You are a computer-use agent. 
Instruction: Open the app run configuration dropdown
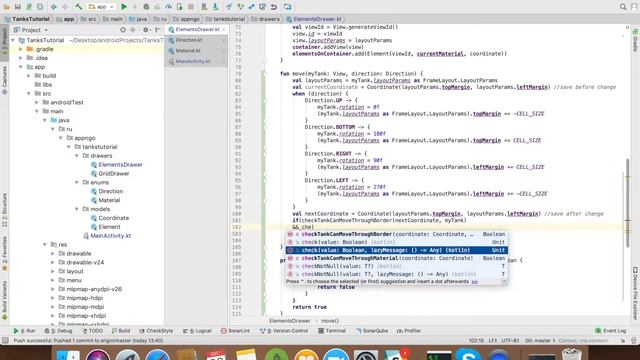101,7
